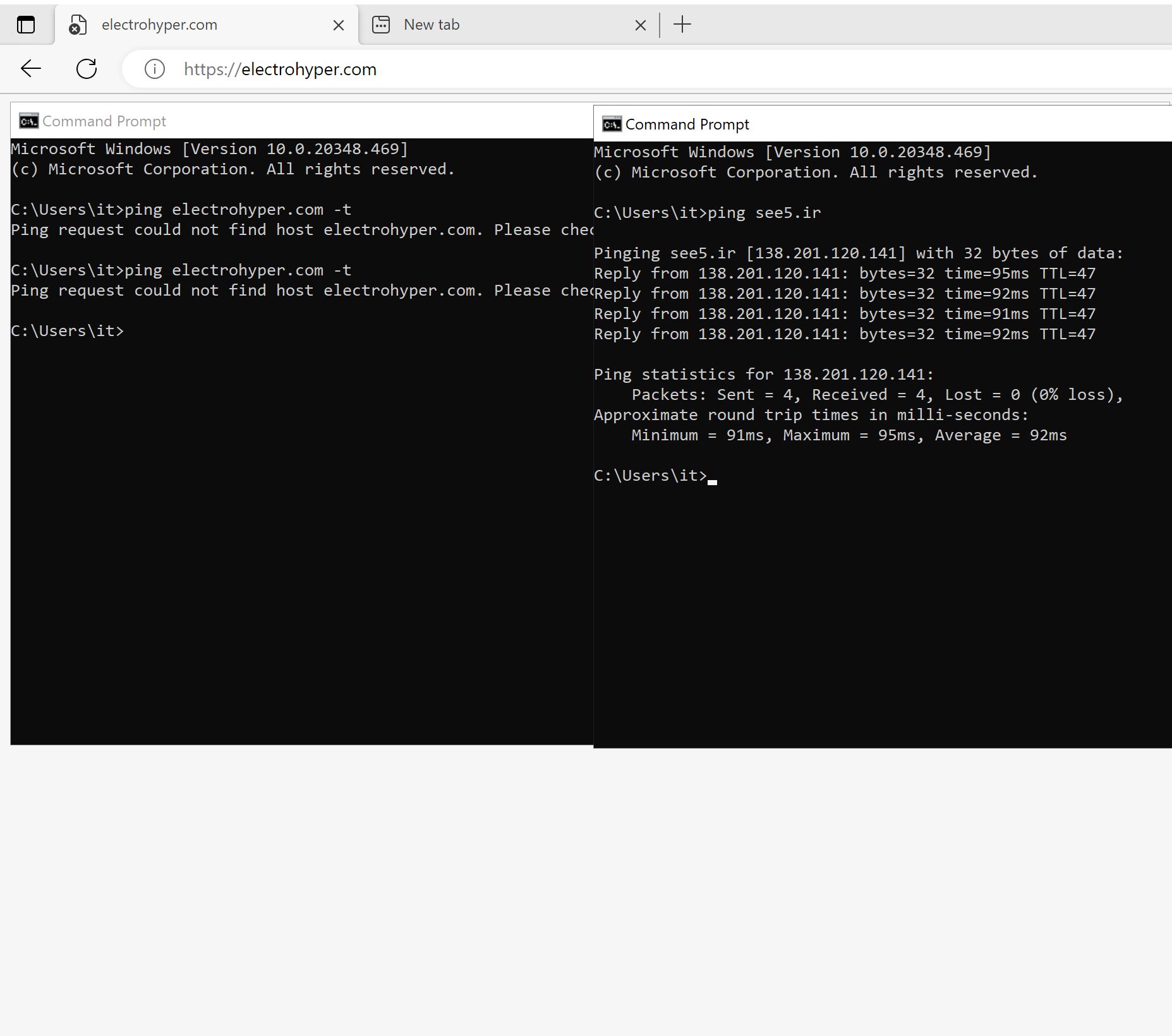
Task: Refresh the electrohyper.com page
Action: 87,69
